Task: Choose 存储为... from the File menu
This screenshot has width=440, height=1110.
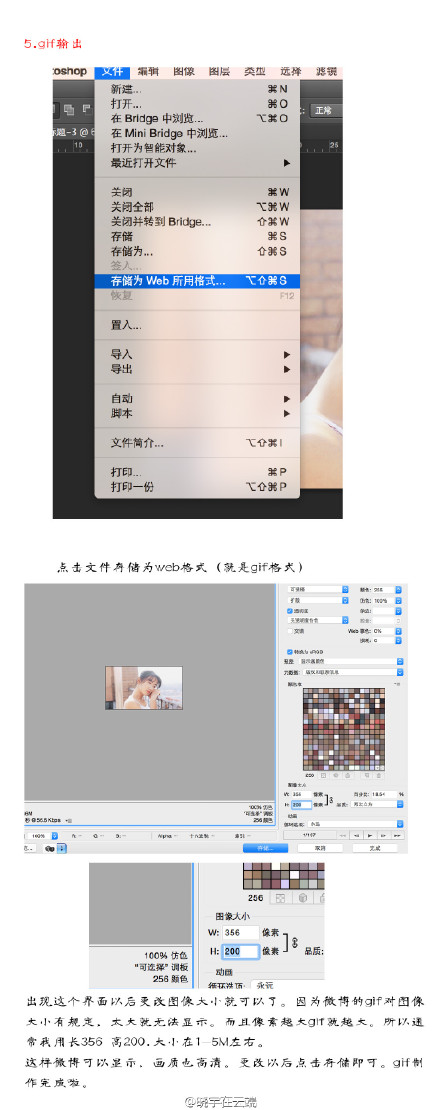Action: coord(197,251)
